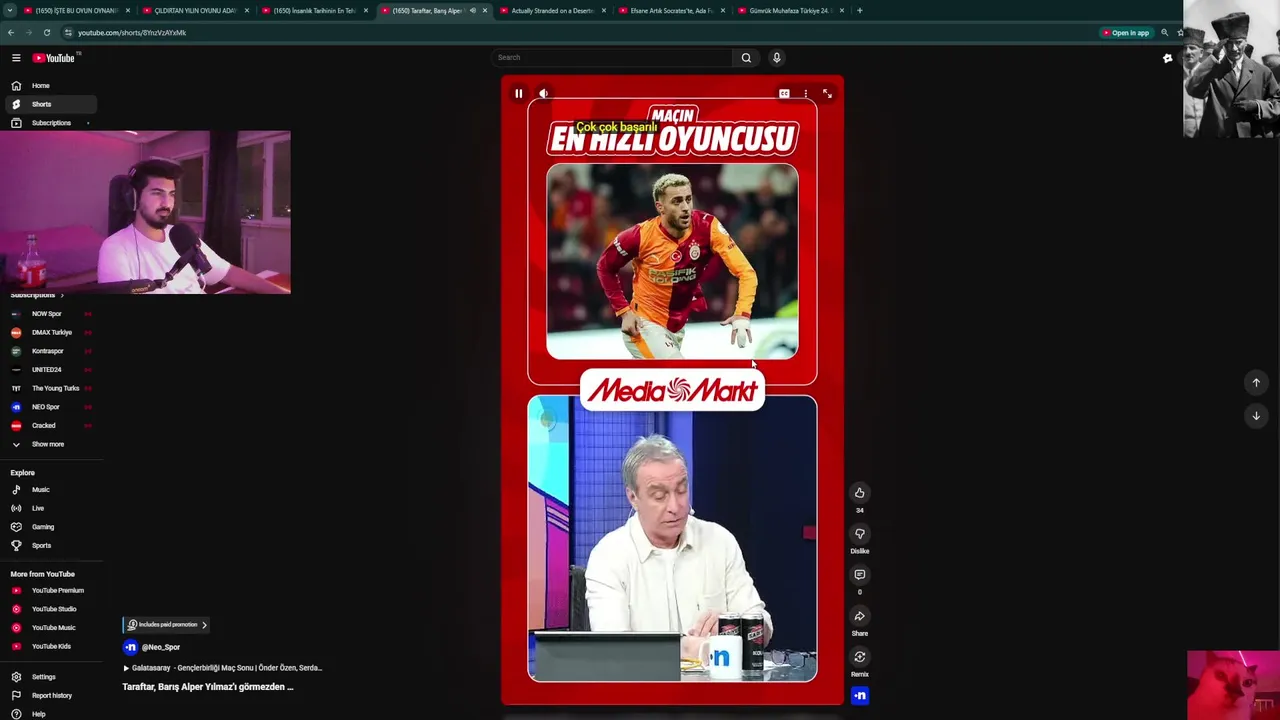Screen dimensions: 1280x720
Task: Open YouTube Music link
Action: point(49,628)
